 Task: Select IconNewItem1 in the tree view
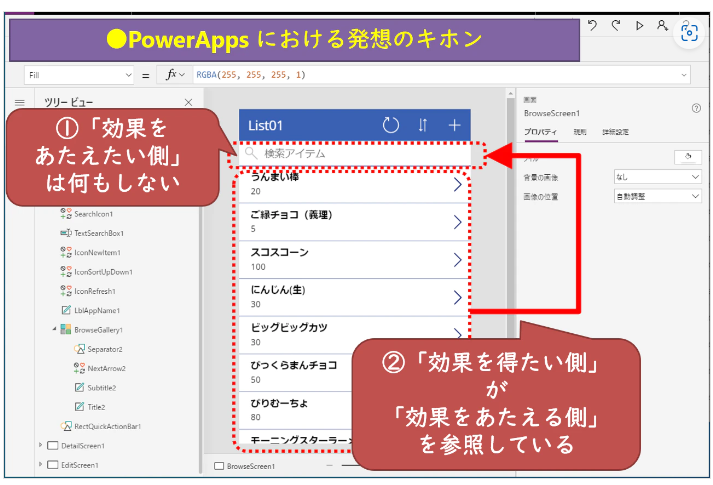[97, 252]
